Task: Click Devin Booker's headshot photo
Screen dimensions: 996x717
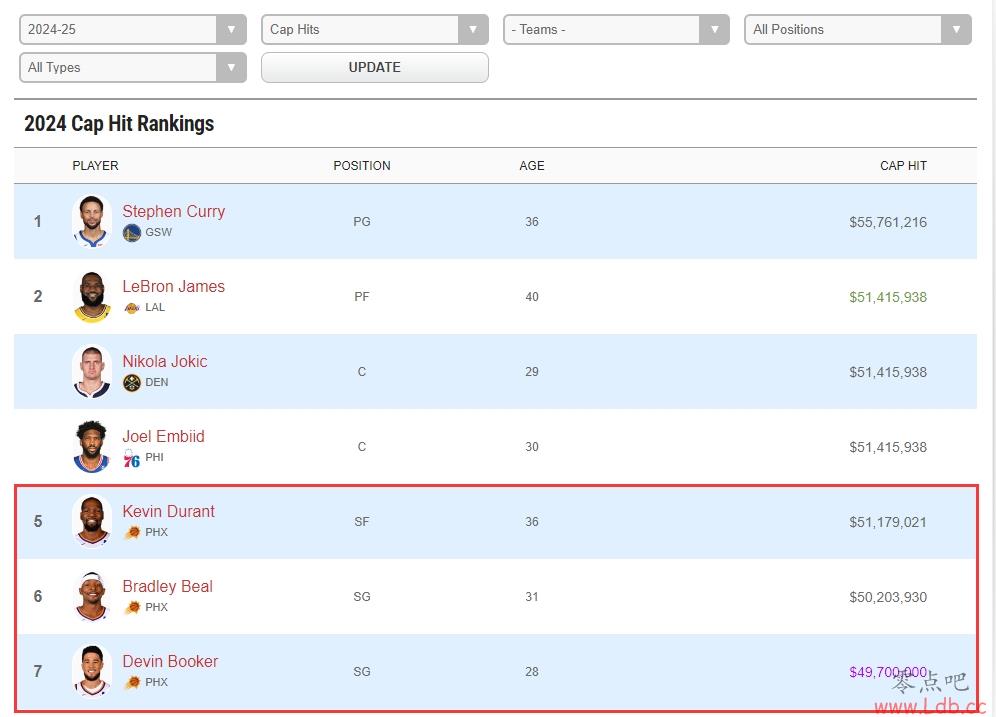Action: pyautogui.click(x=91, y=671)
